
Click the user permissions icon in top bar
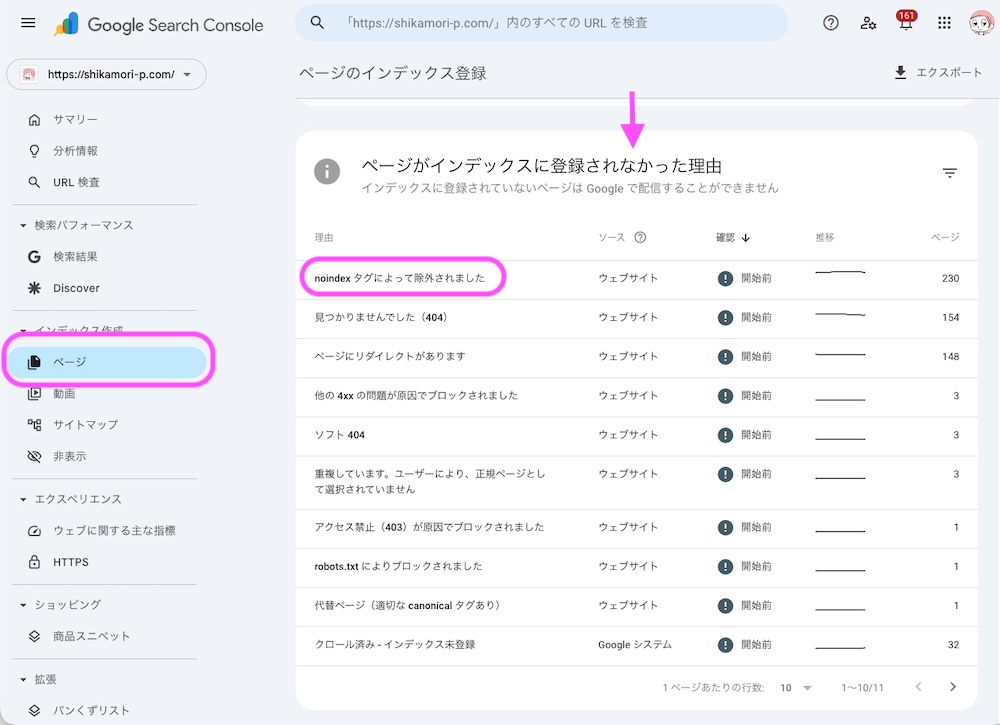pyautogui.click(x=868, y=24)
